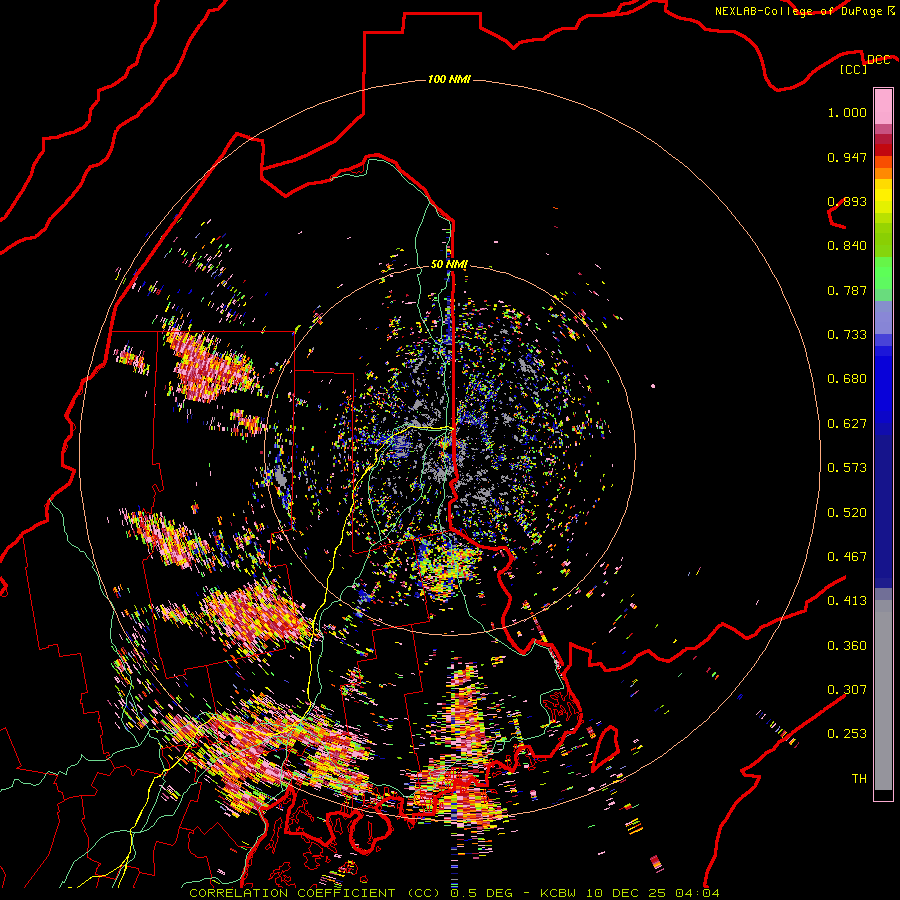The image size is (900, 900).
Task: Click the 0.947 legend value
Action: coord(847,157)
